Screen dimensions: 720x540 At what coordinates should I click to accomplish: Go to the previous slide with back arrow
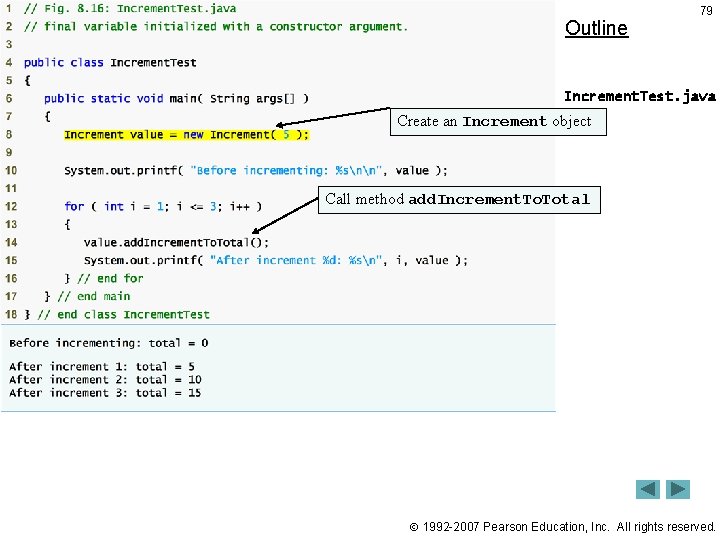(647, 489)
